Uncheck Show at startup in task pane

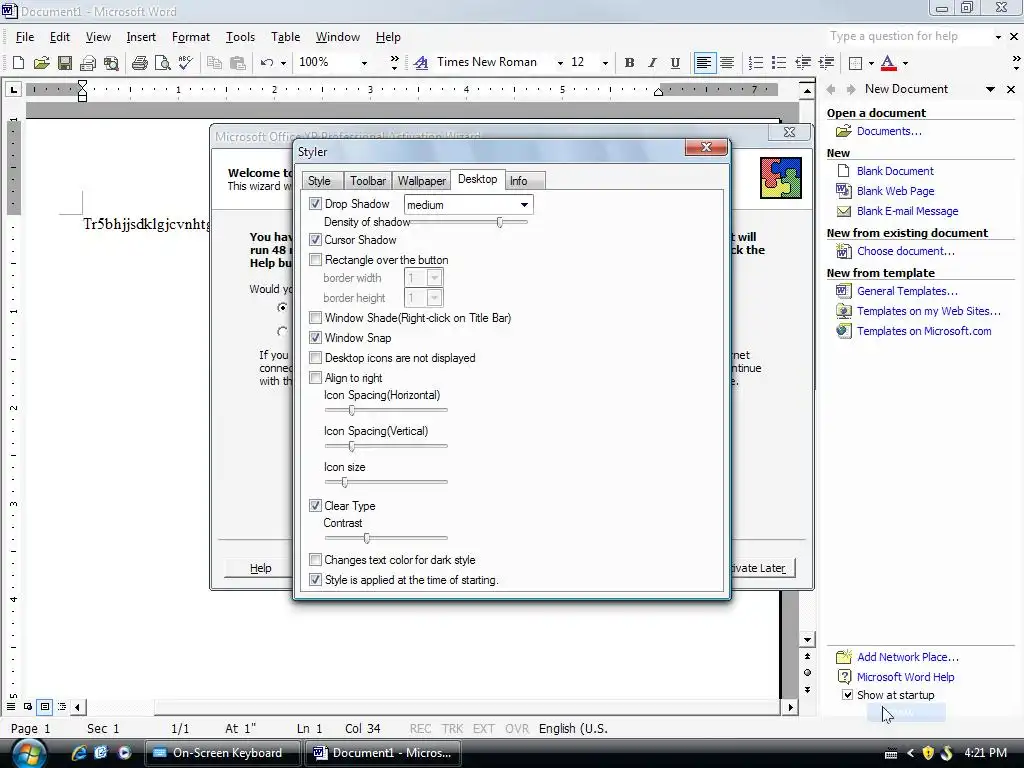(x=847, y=695)
